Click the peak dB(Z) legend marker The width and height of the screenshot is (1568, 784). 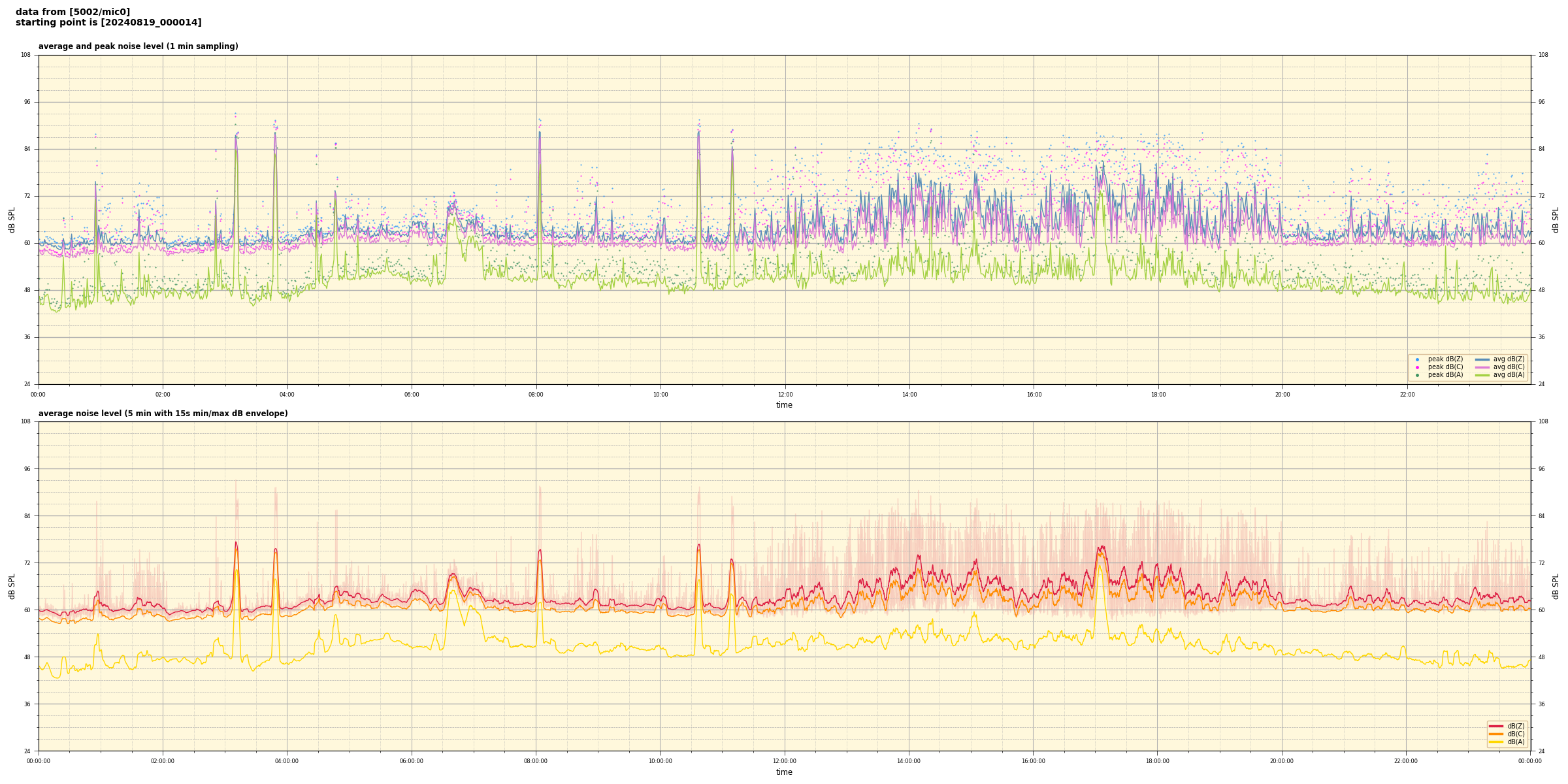pyautogui.click(x=1417, y=359)
